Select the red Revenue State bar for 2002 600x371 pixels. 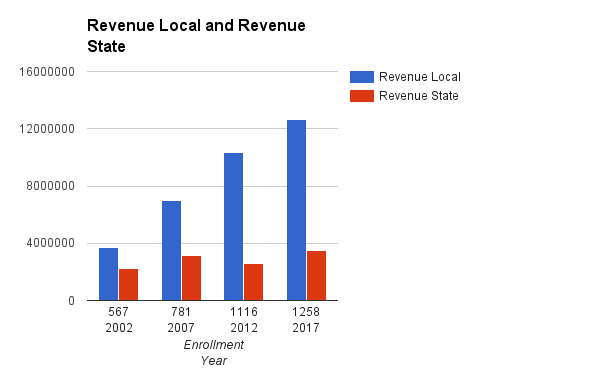[x=128, y=285]
